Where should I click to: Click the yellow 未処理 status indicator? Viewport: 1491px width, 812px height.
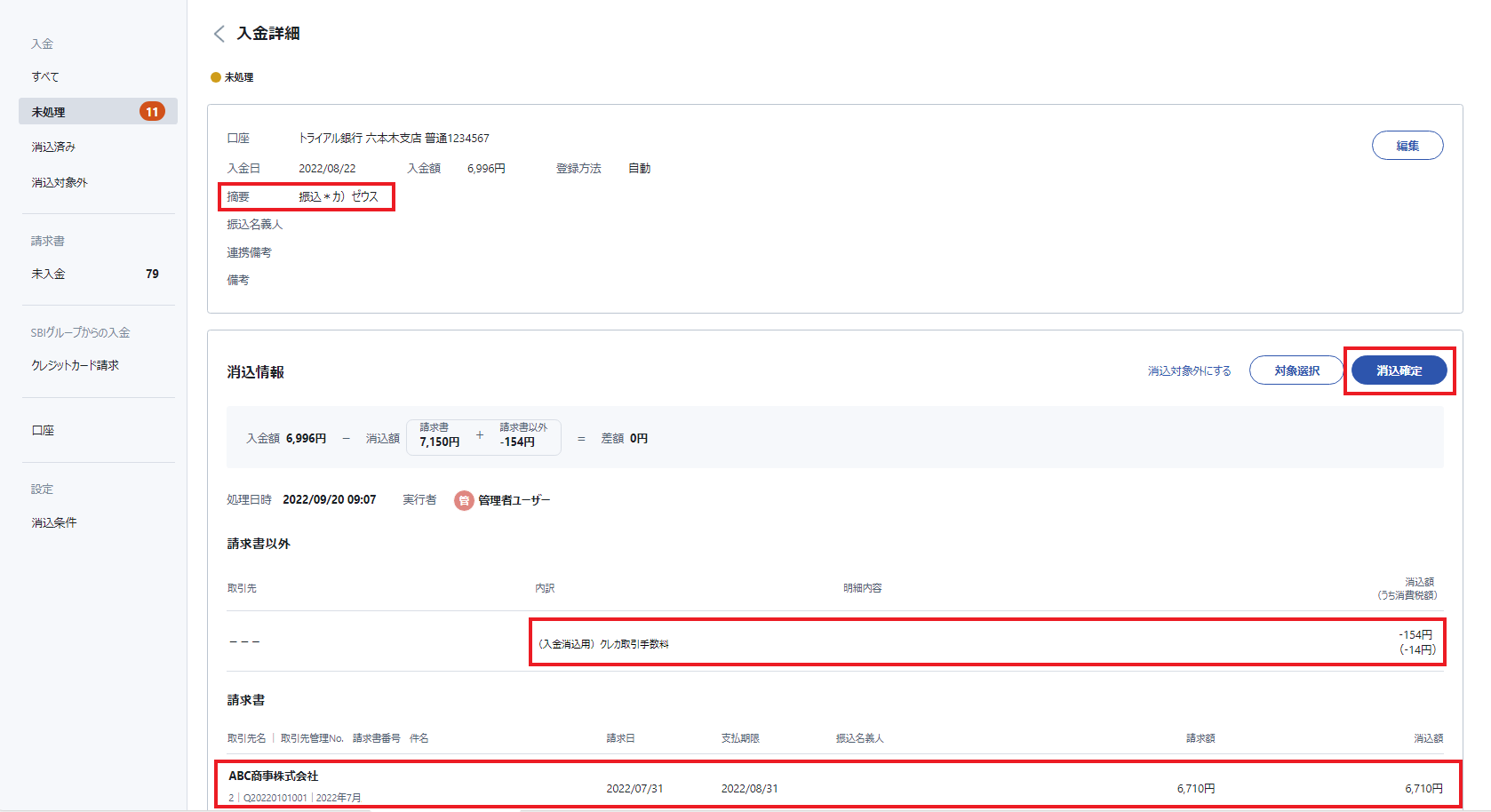click(x=216, y=77)
